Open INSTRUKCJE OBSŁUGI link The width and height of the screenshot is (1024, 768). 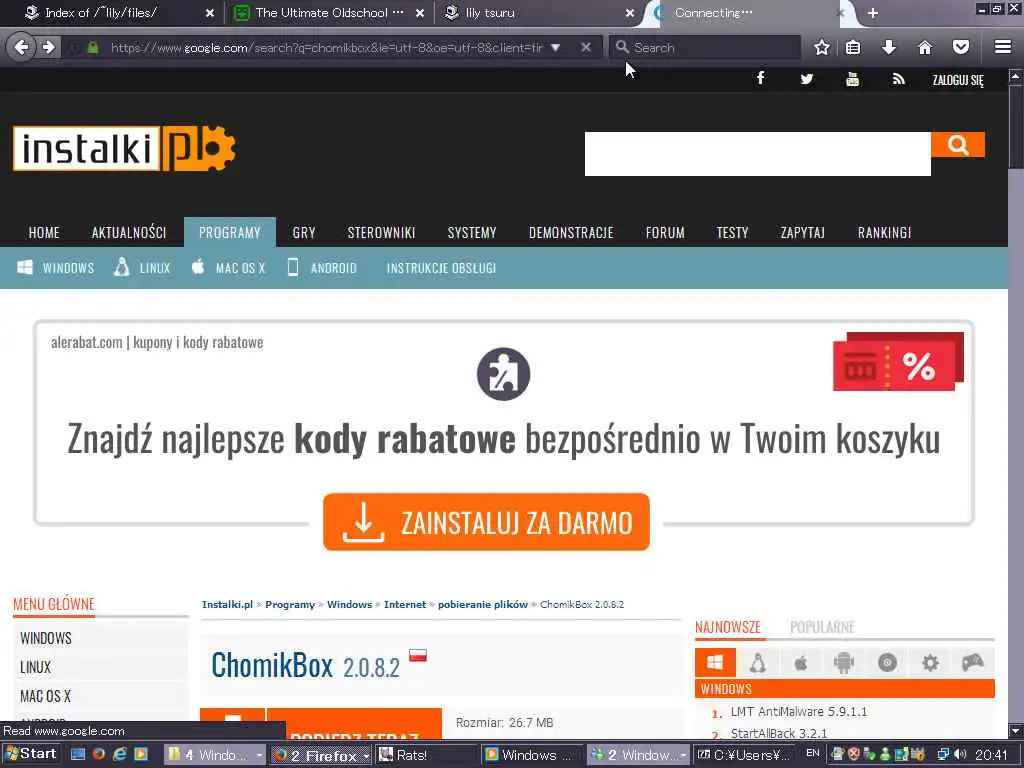point(441,268)
